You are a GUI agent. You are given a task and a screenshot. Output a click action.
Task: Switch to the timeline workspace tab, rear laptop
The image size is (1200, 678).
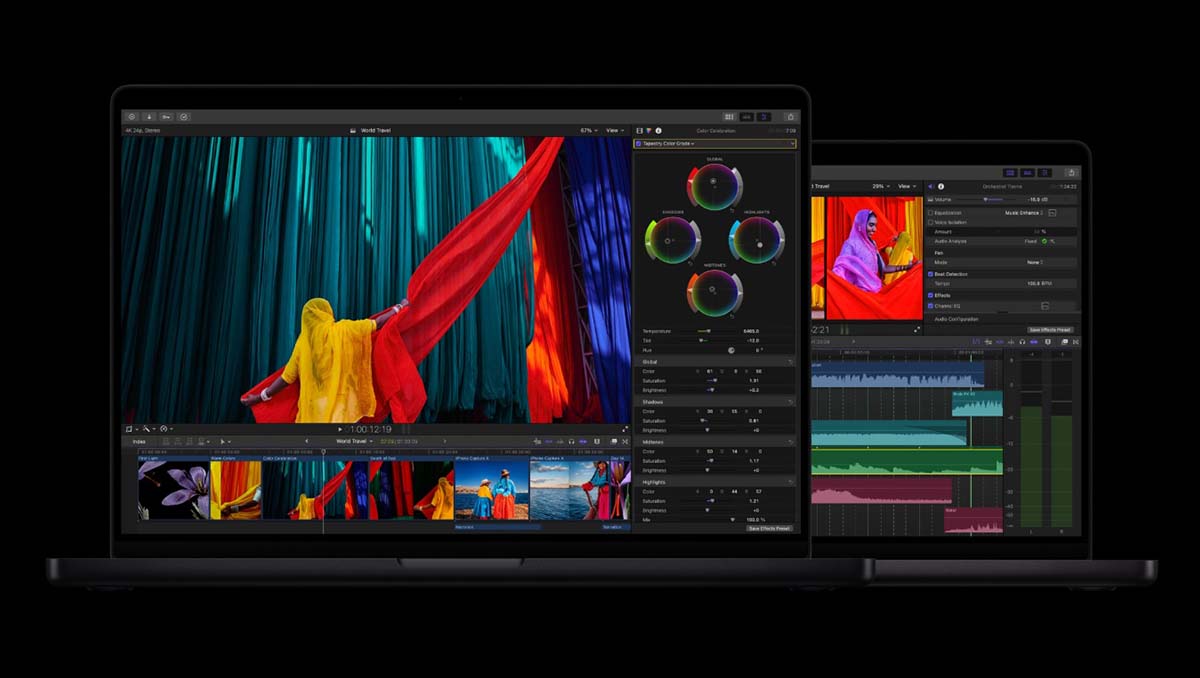pyautogui.click(x=1028, y=172)
